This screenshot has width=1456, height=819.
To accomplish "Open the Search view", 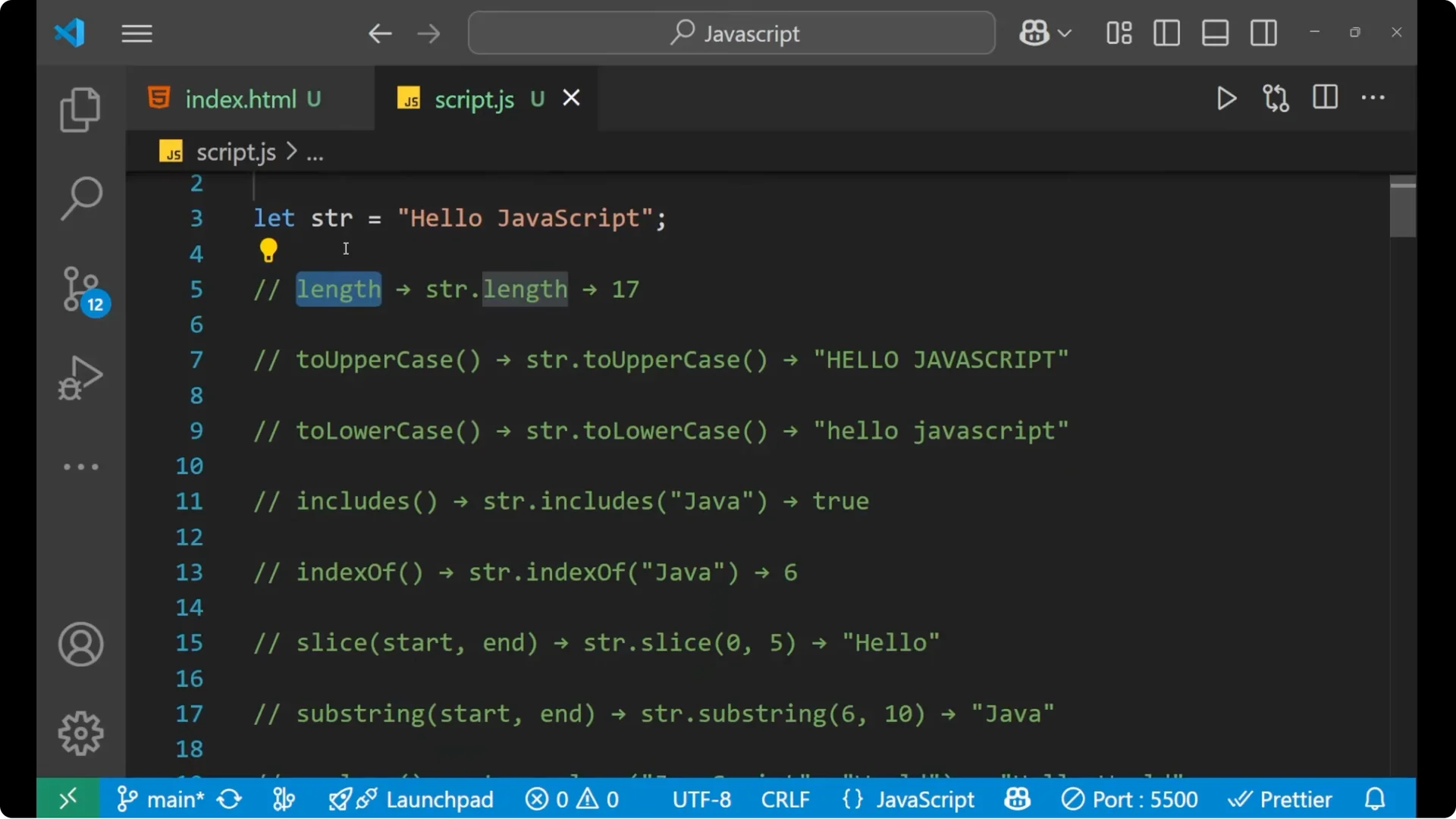I will [80, 197].
